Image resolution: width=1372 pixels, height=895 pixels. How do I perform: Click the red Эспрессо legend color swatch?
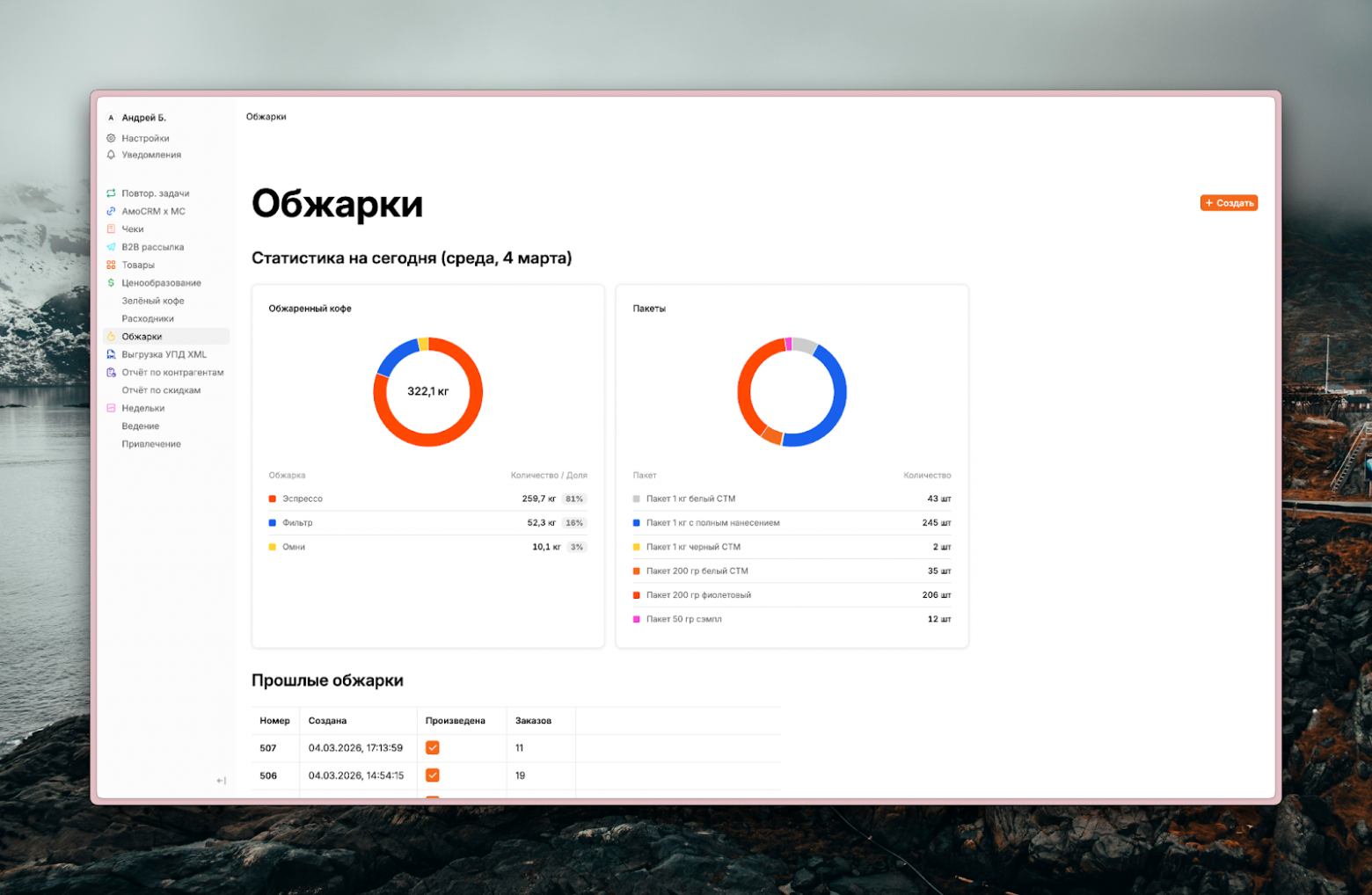[273, 499]
